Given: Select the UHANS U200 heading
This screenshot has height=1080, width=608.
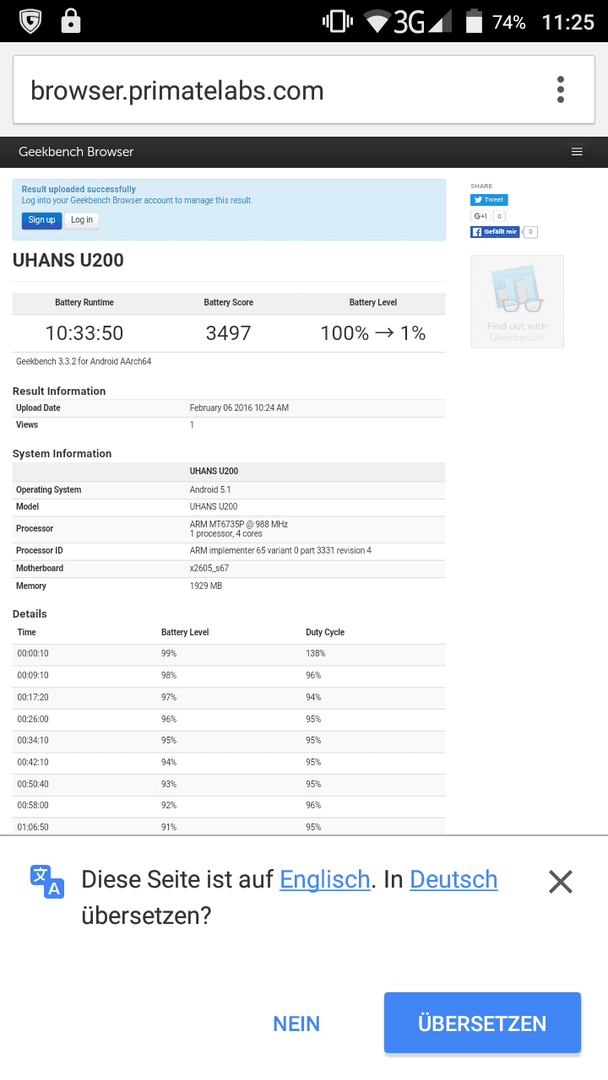Looking at the screenshot, I should [68, 260].
